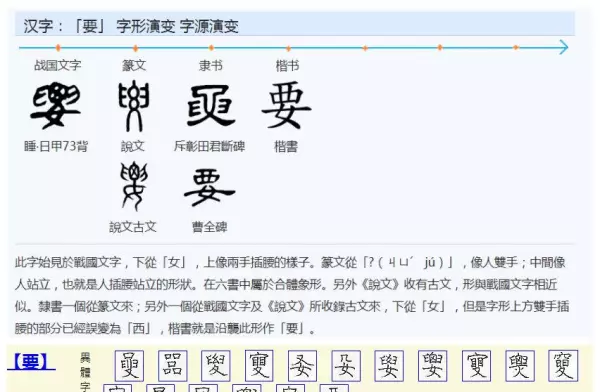Click the explanation line starting 似。隸書一個從篆文來
600x392 pixels.
coord(292,306)
